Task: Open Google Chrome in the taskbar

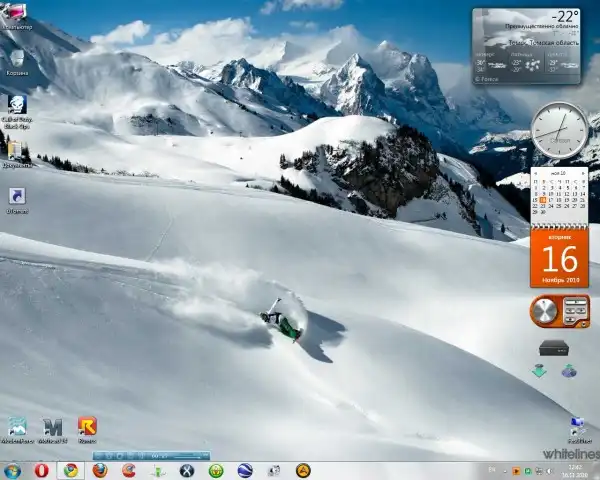Action: [x=70, y=470]
